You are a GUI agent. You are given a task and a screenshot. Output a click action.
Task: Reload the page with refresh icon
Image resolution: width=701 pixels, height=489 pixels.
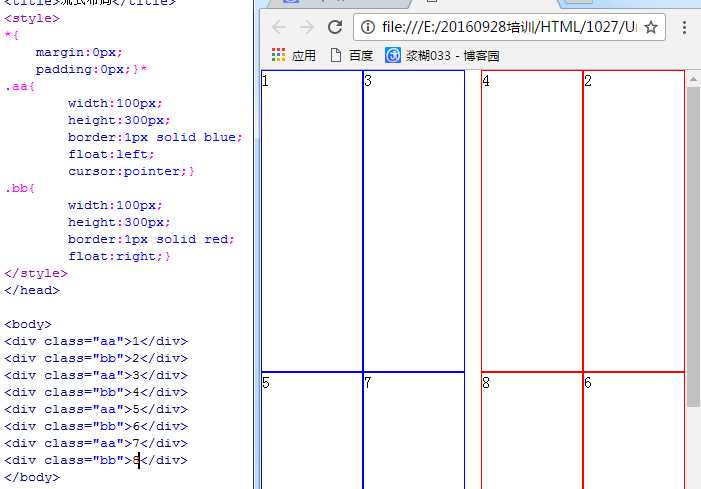(335, 27)
